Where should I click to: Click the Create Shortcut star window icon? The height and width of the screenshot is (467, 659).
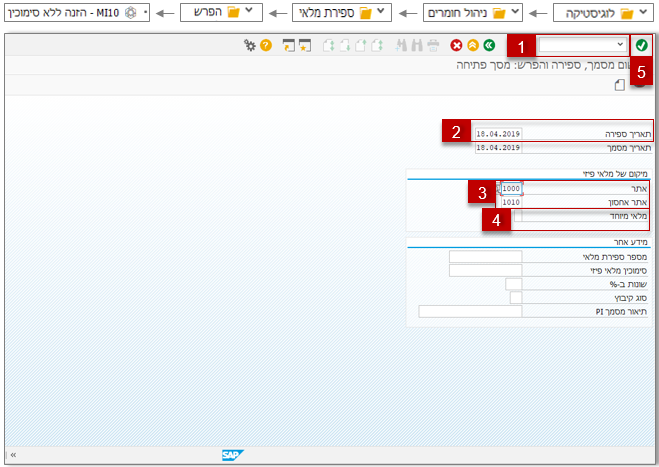pos(305,45)
